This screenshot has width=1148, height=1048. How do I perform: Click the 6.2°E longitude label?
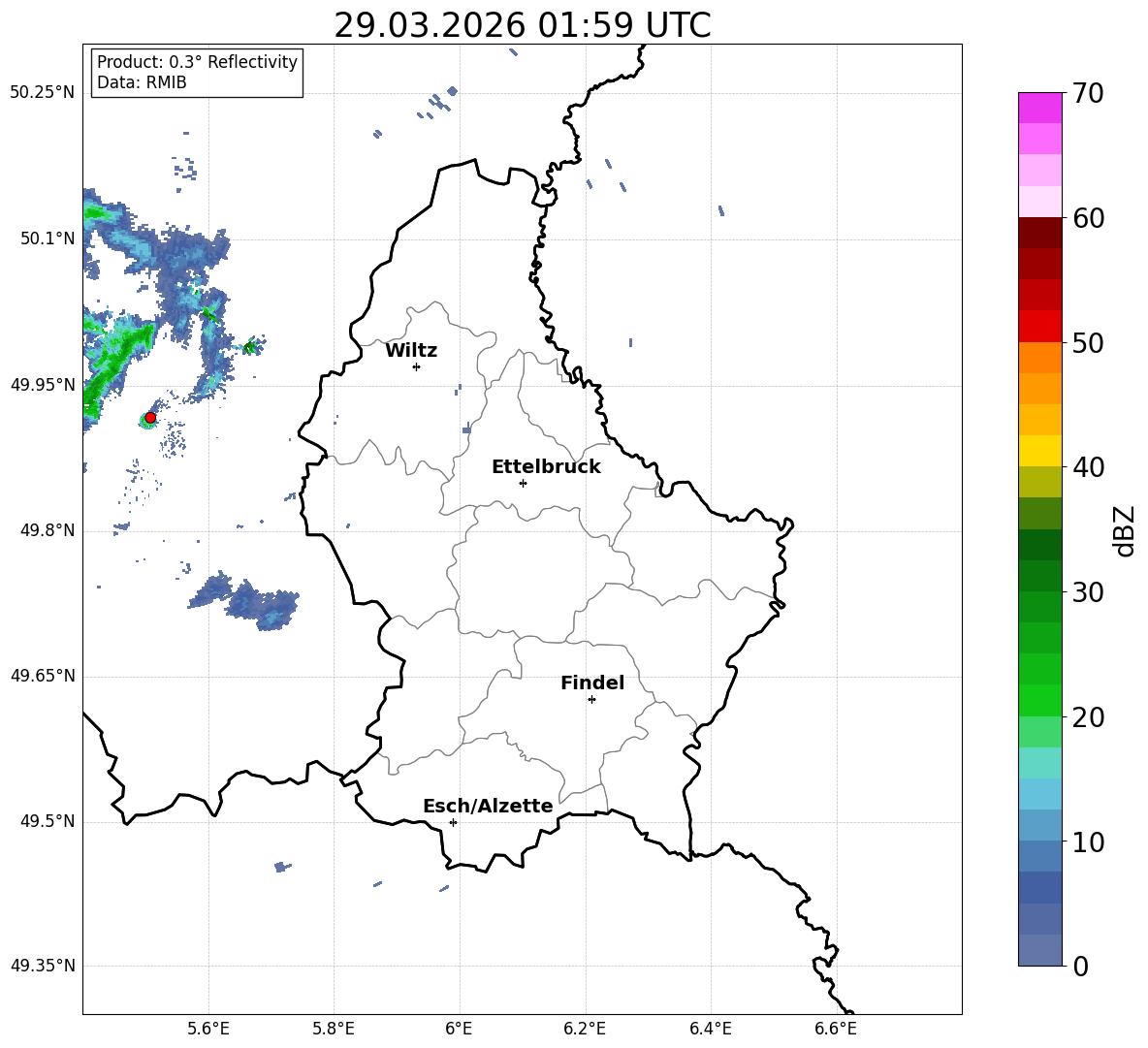(585, 1029)
